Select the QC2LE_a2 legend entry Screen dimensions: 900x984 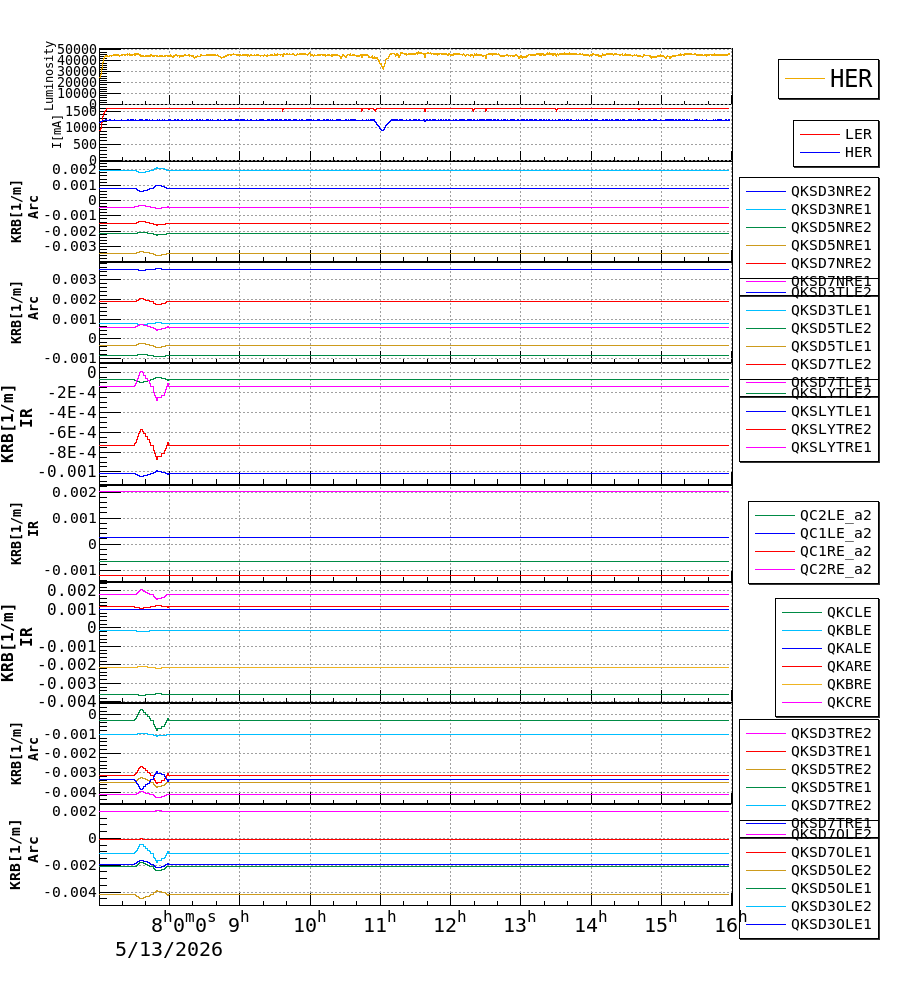813,516
